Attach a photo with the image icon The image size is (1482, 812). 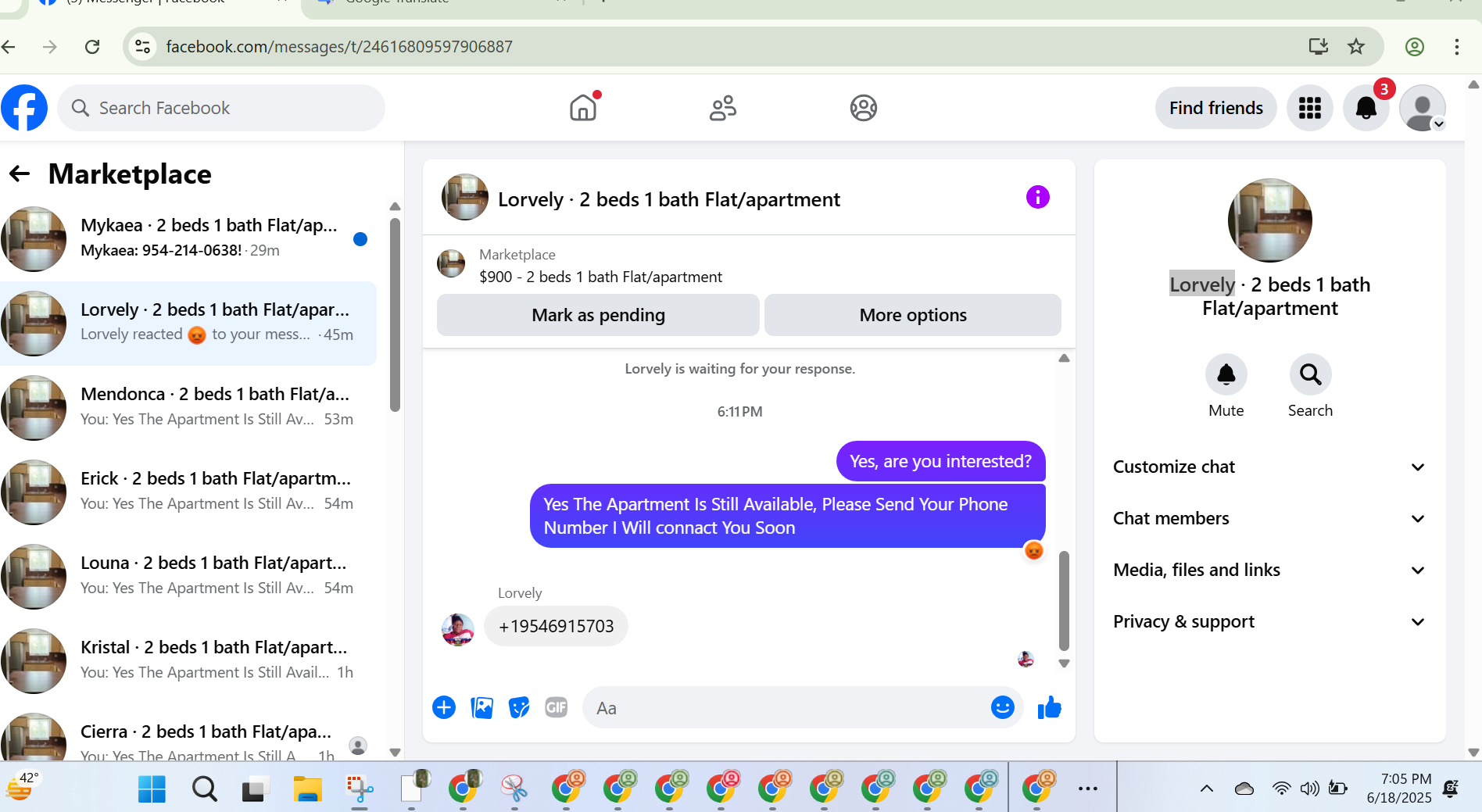click(x=481, y=707)
